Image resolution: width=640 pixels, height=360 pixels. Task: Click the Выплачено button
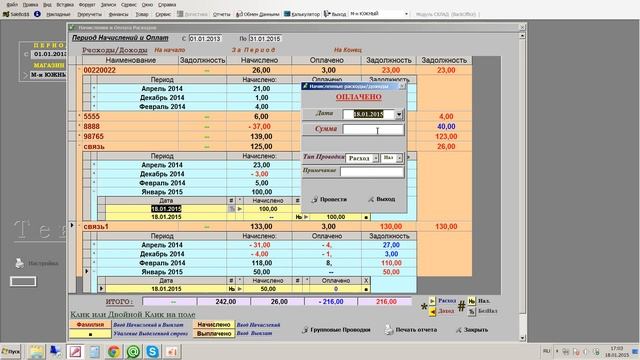coord(213,334)
